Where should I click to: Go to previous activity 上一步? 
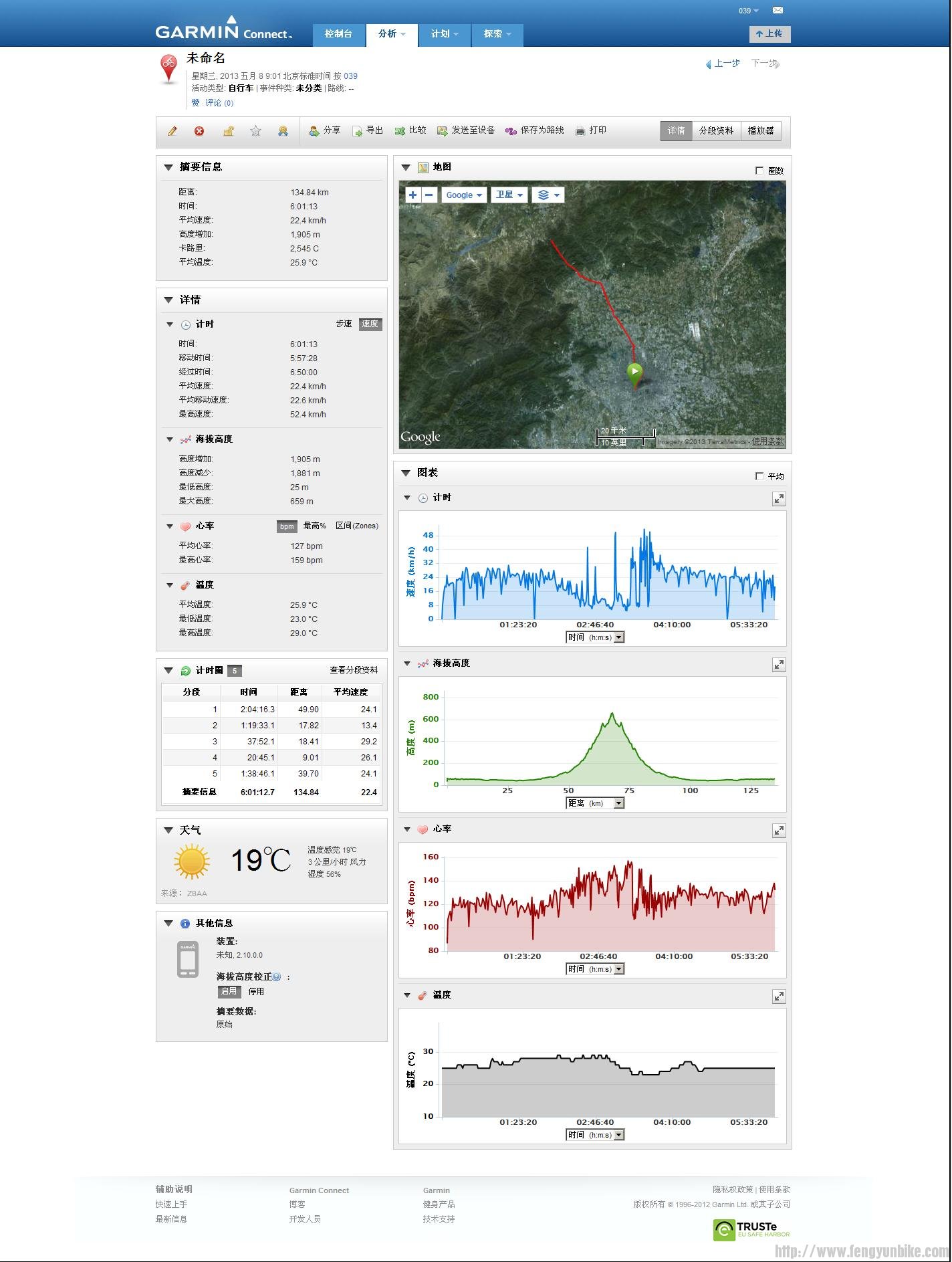click(x=723, y=64)
